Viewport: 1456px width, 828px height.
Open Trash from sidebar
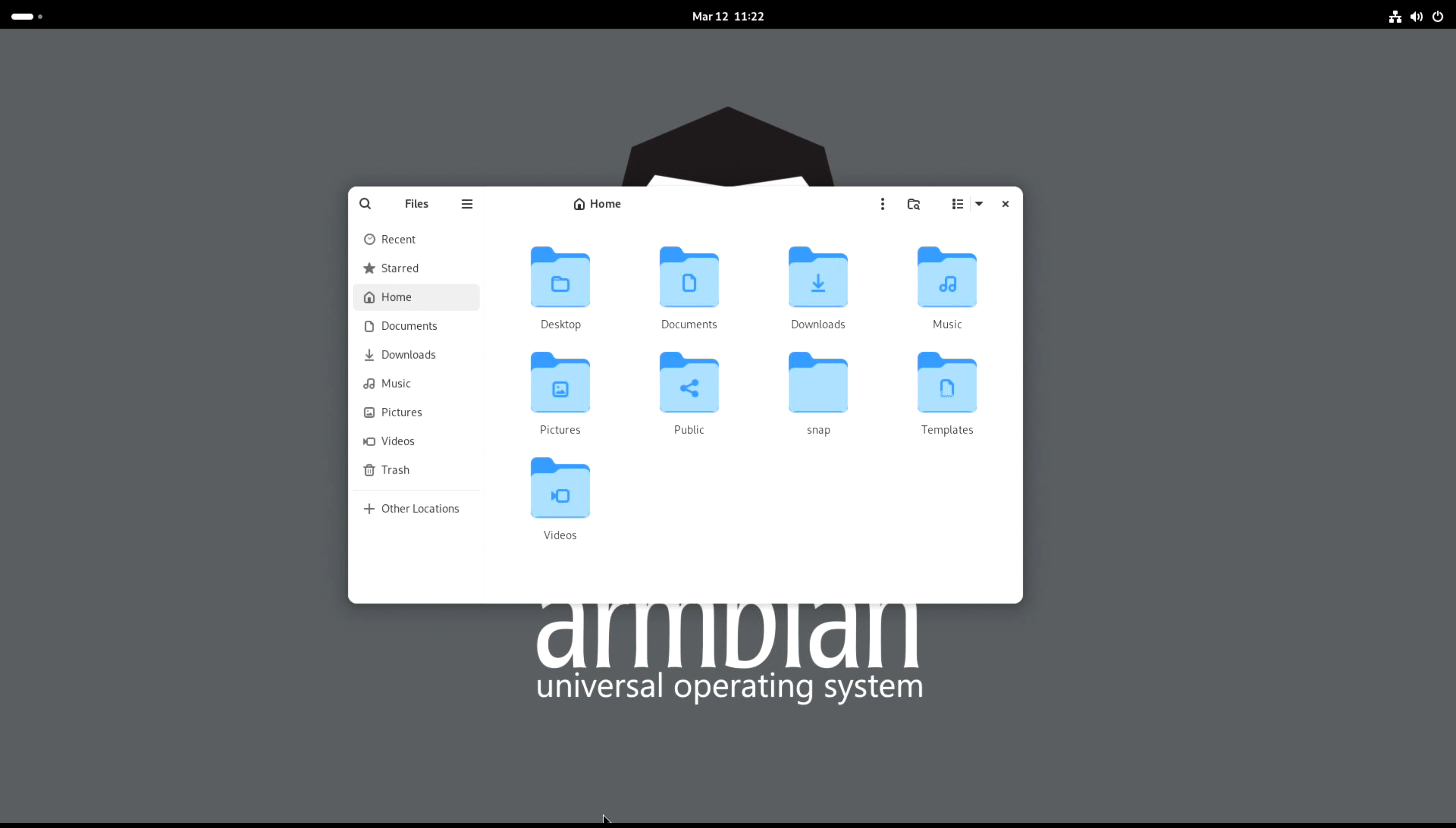click(x=395, y=470)
